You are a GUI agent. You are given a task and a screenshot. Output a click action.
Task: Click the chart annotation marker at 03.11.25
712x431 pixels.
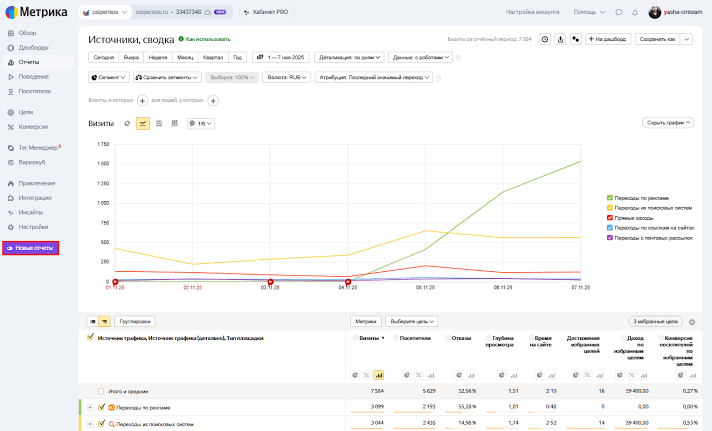[x=270, y=282]
